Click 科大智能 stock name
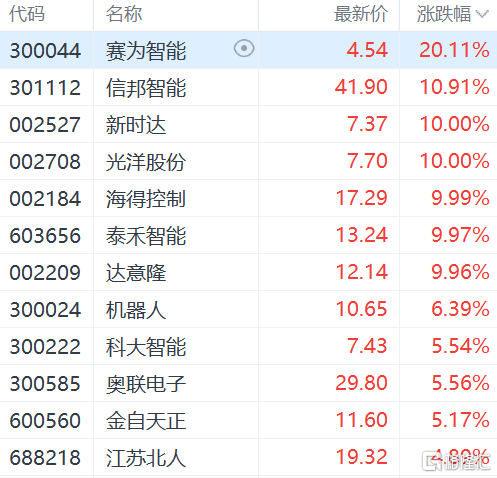The height and width of the screenshot is (478, 497). pos(146,347)
